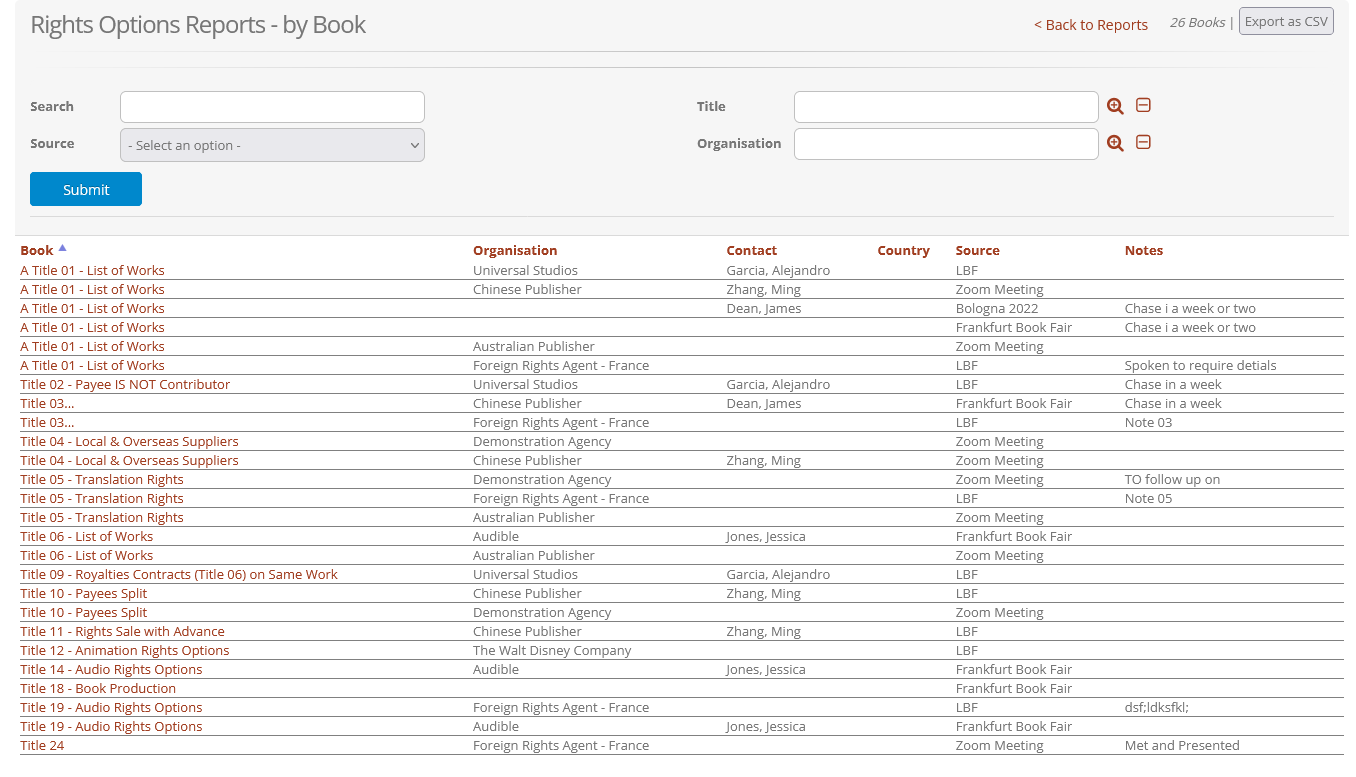Click the Submit button

pyautogui.click(x=86, y=189)
